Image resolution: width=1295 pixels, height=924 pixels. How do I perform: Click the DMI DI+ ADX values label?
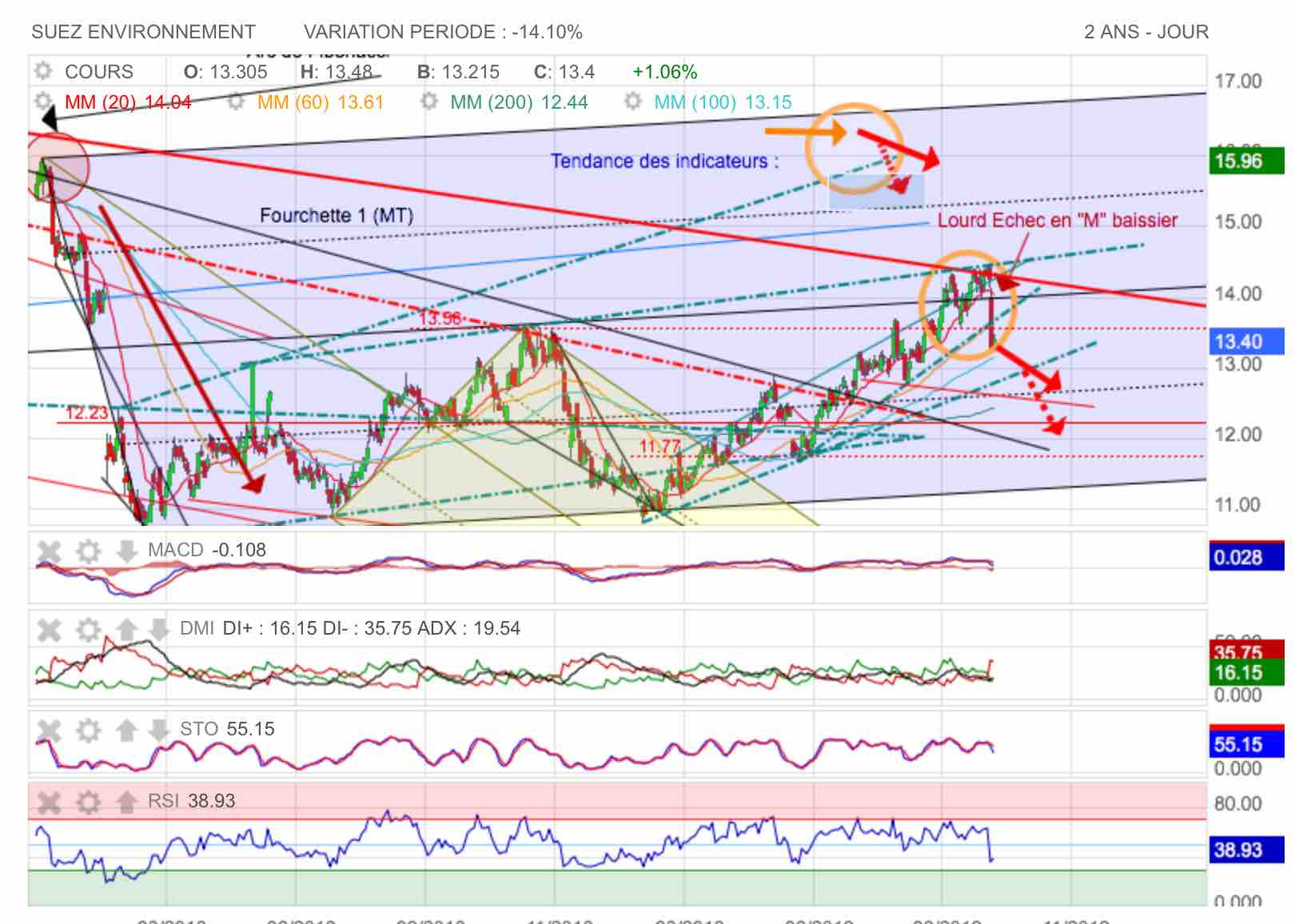coord(350,628)
